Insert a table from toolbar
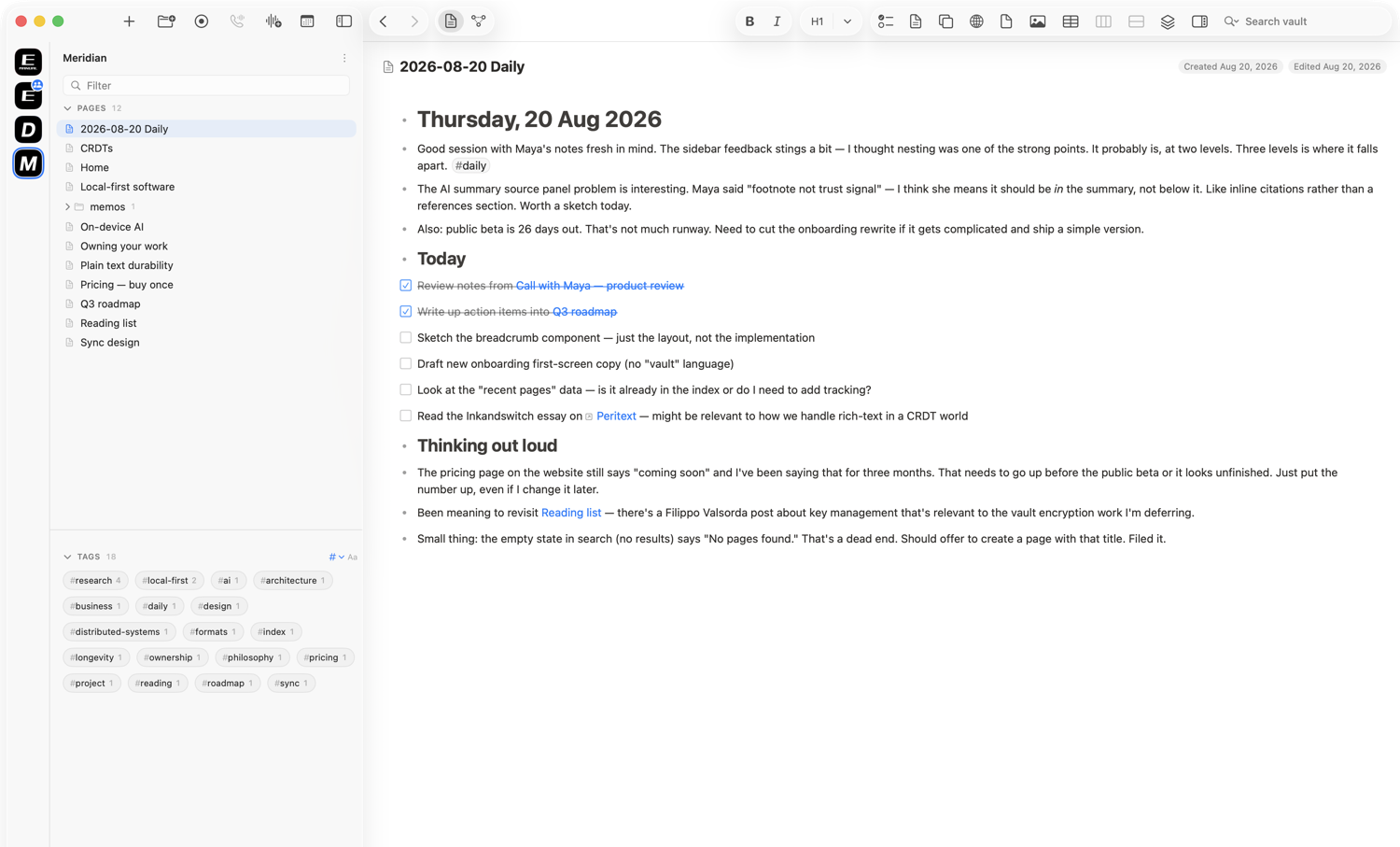 (x=1071, y=21)
